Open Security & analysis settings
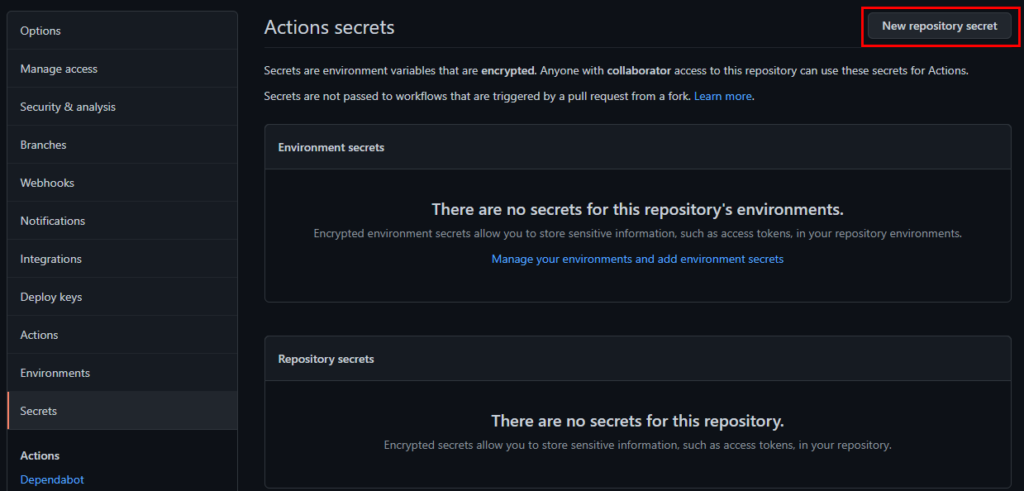This screenshot has height=491, width=1024. pyautogui.click(x=68, y=107)
